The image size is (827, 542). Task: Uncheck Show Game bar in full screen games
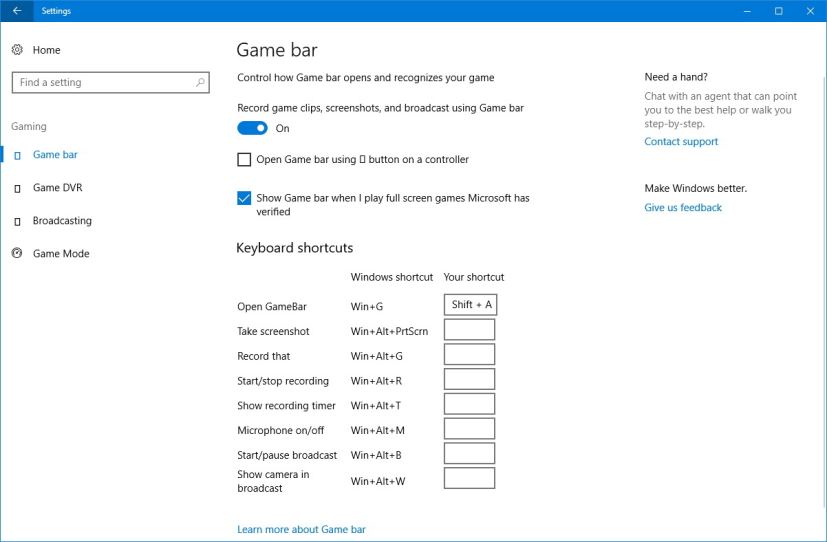point(244,198)
